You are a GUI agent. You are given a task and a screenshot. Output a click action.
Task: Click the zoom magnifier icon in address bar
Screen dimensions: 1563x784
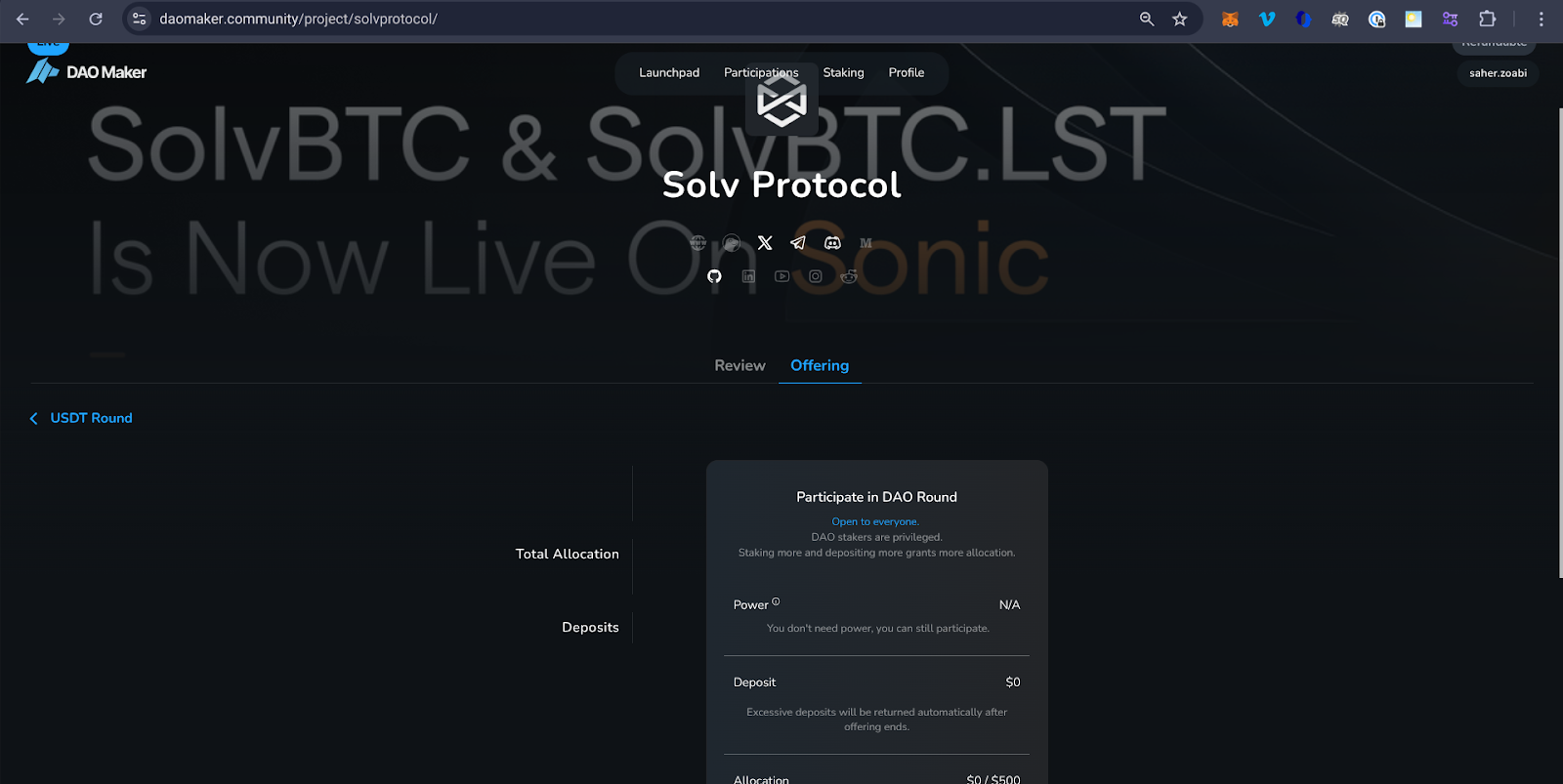1147,19
